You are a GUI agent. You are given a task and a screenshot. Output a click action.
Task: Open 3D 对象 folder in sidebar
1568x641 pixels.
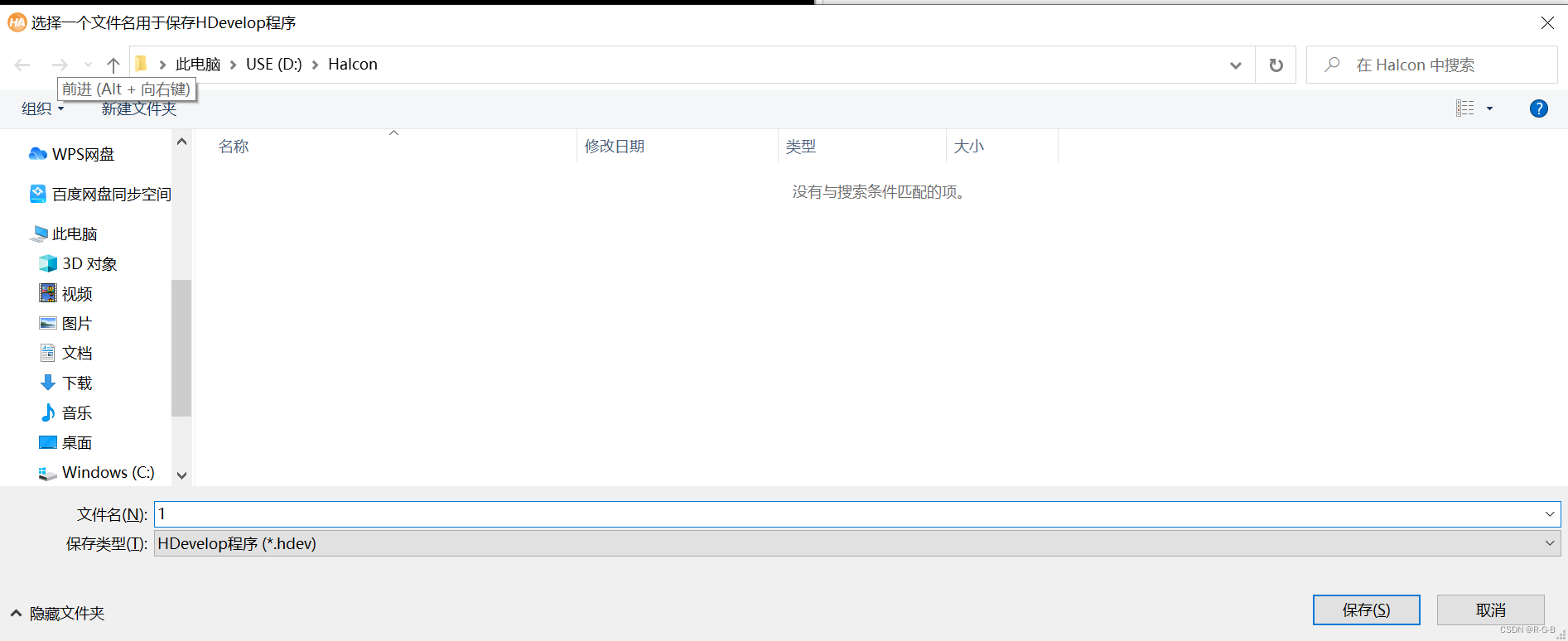[x=78, y=263]
